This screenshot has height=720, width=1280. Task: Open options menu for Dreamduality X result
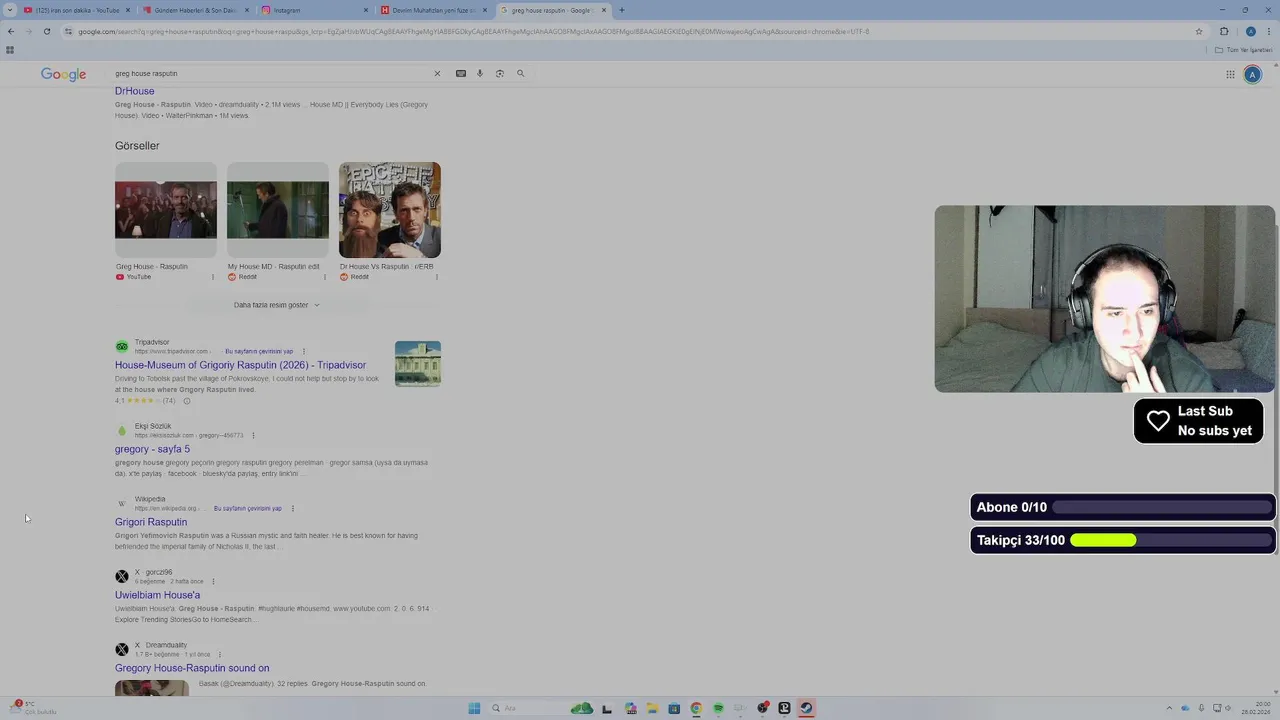(x=220, y=654)
